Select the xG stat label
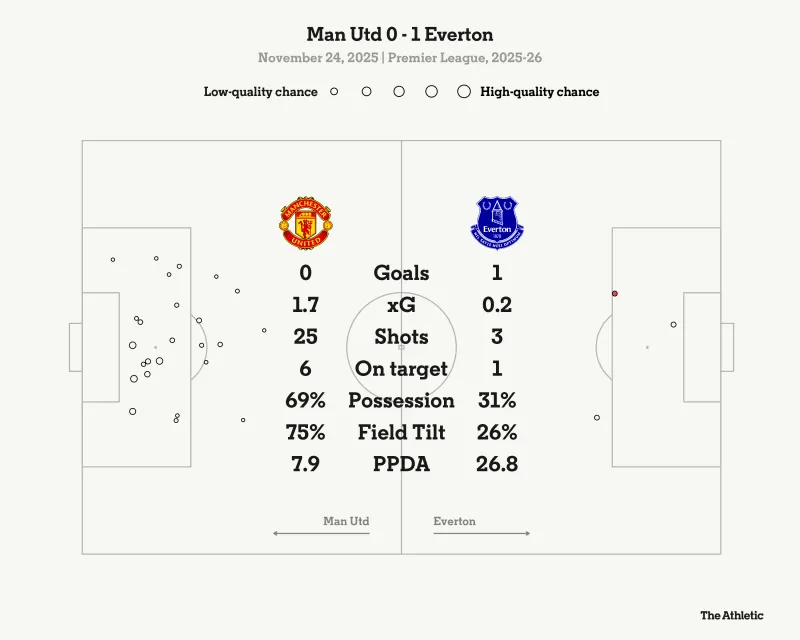This screenshot has width=800, height=640. [401, 305]
